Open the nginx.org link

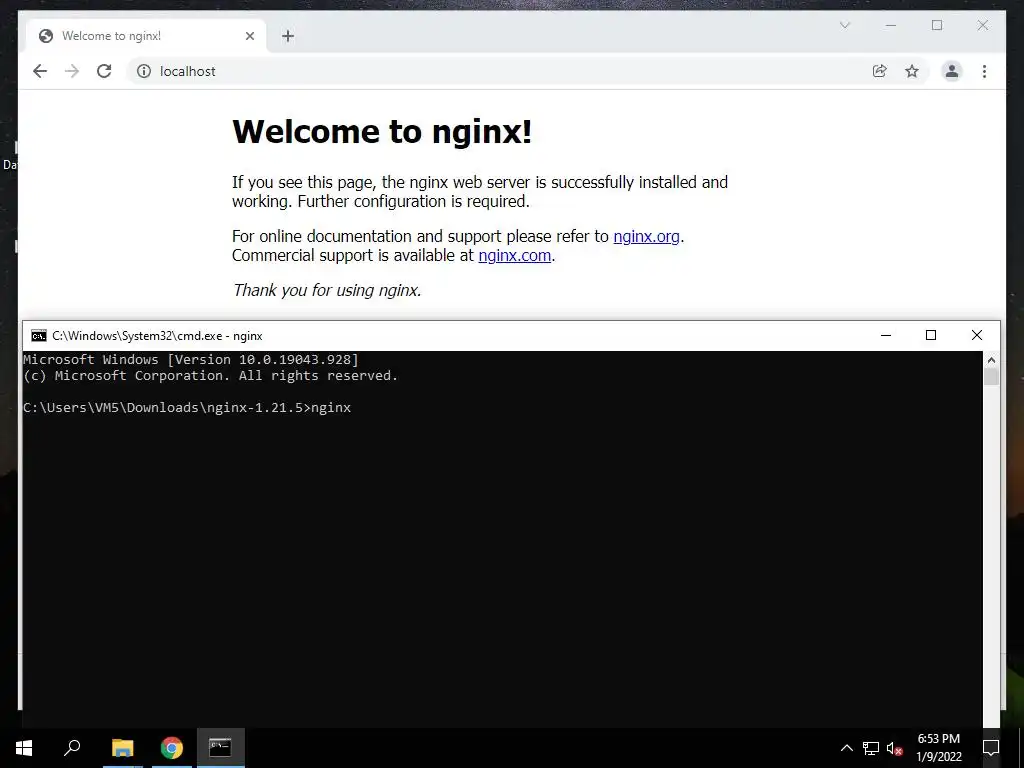[x=647, y=236]
